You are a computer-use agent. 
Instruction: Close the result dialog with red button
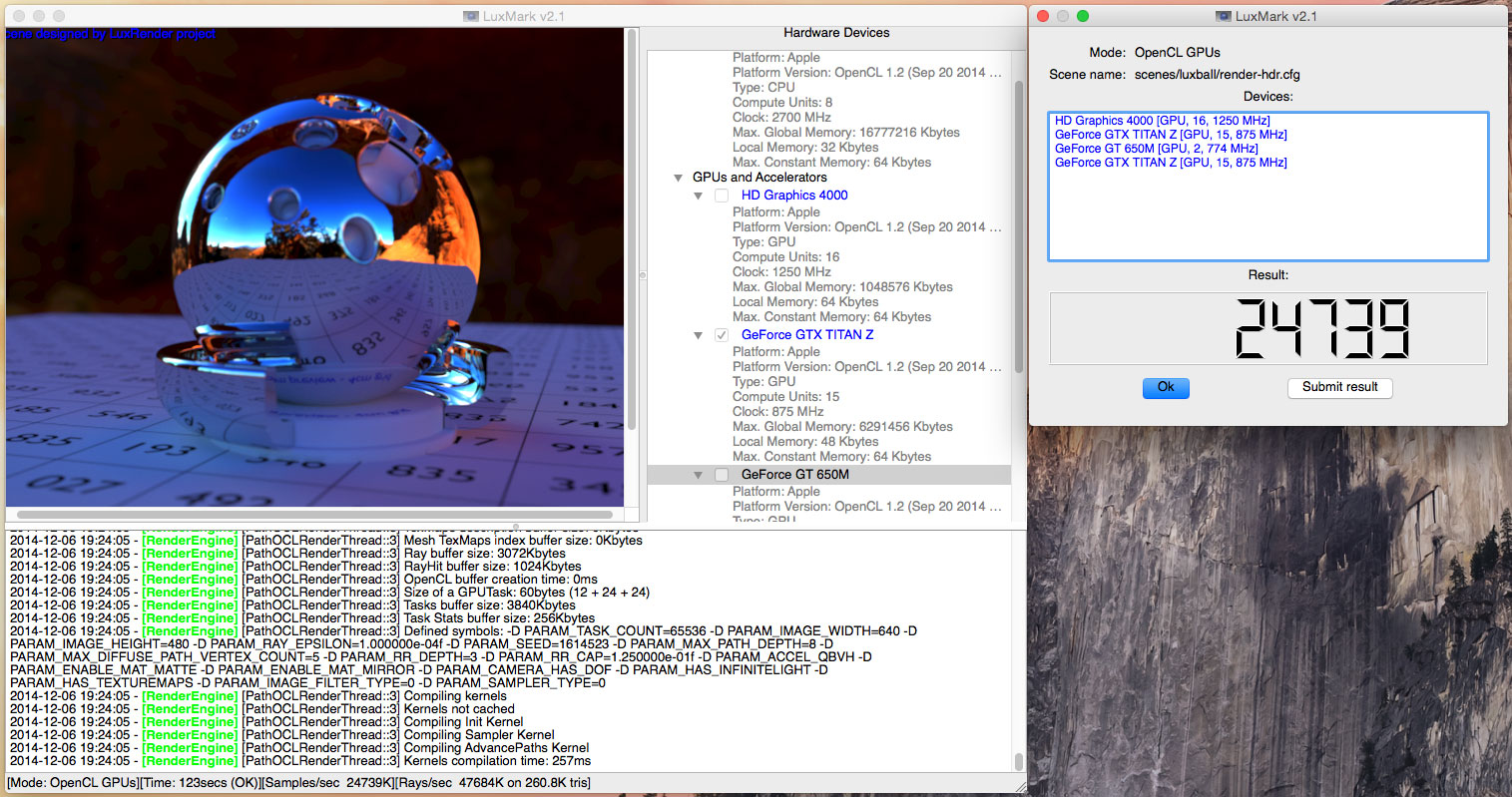coord(1042,16)
